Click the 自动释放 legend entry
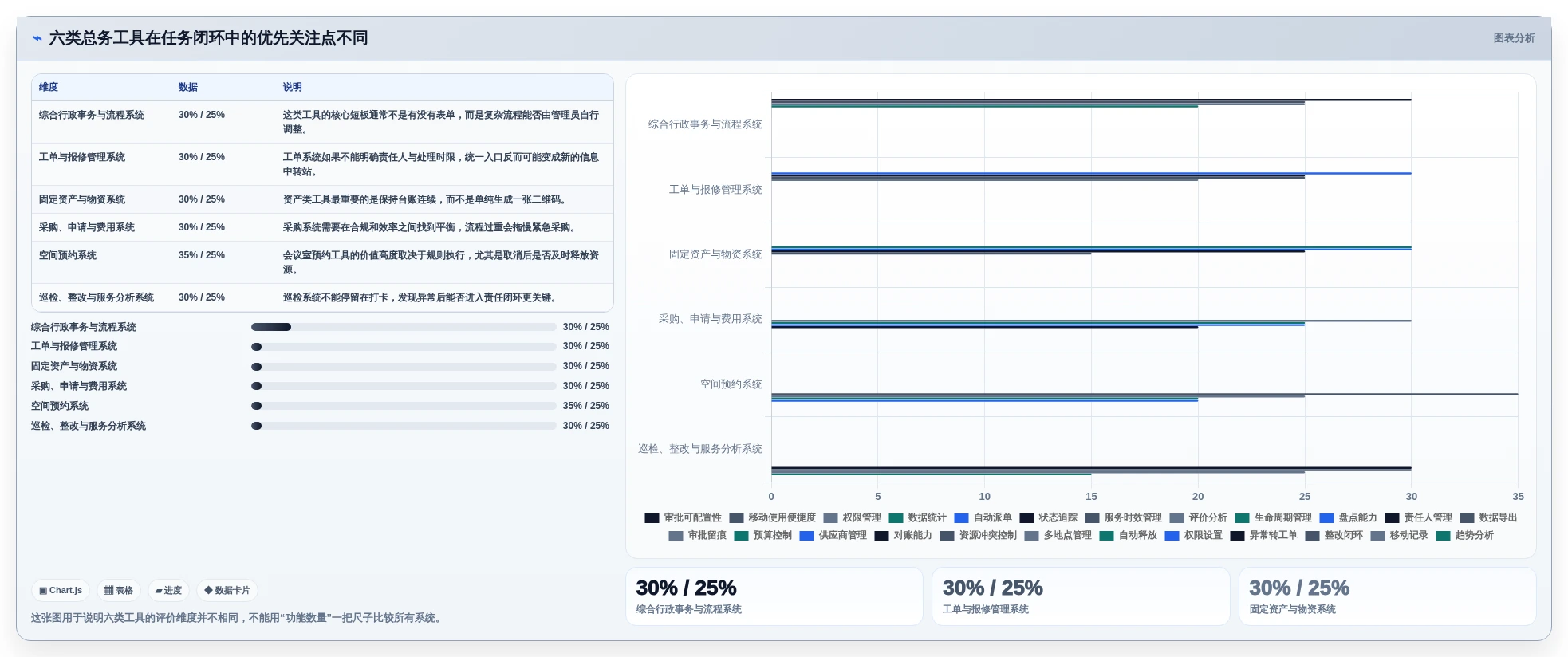 (1128, 536)
